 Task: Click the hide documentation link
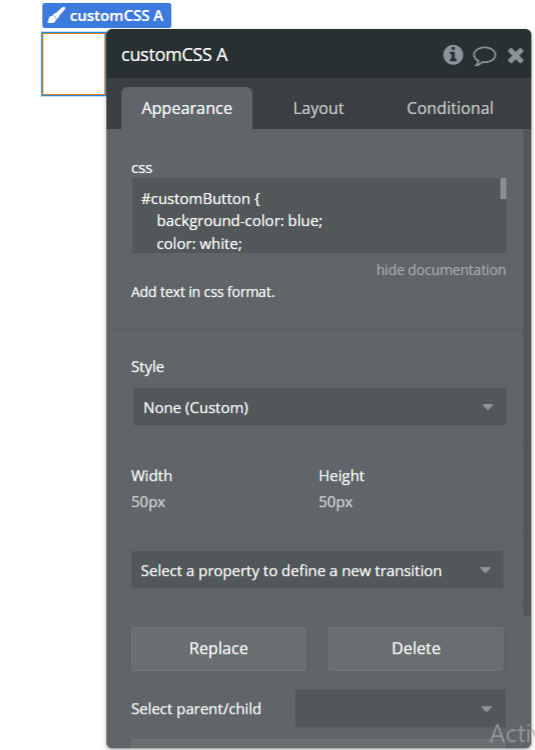click(x=441, y=270)
